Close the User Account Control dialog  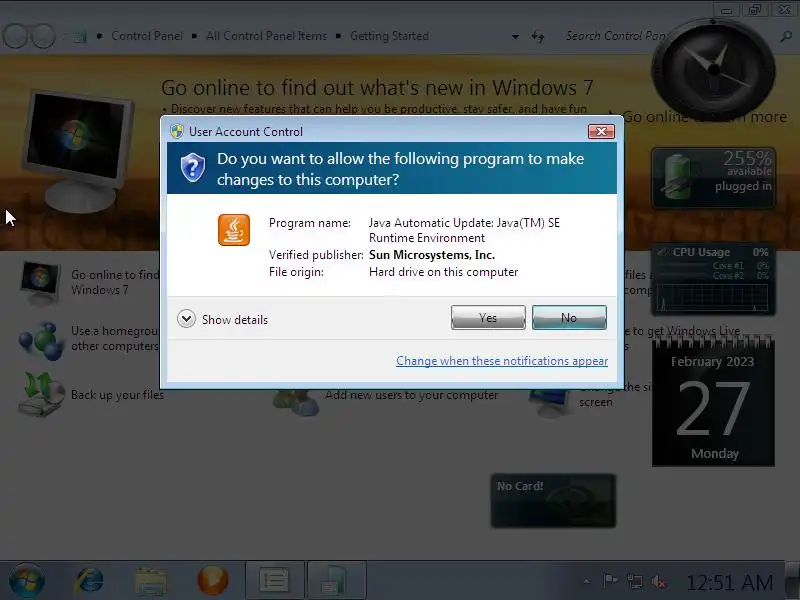(601, 132)
